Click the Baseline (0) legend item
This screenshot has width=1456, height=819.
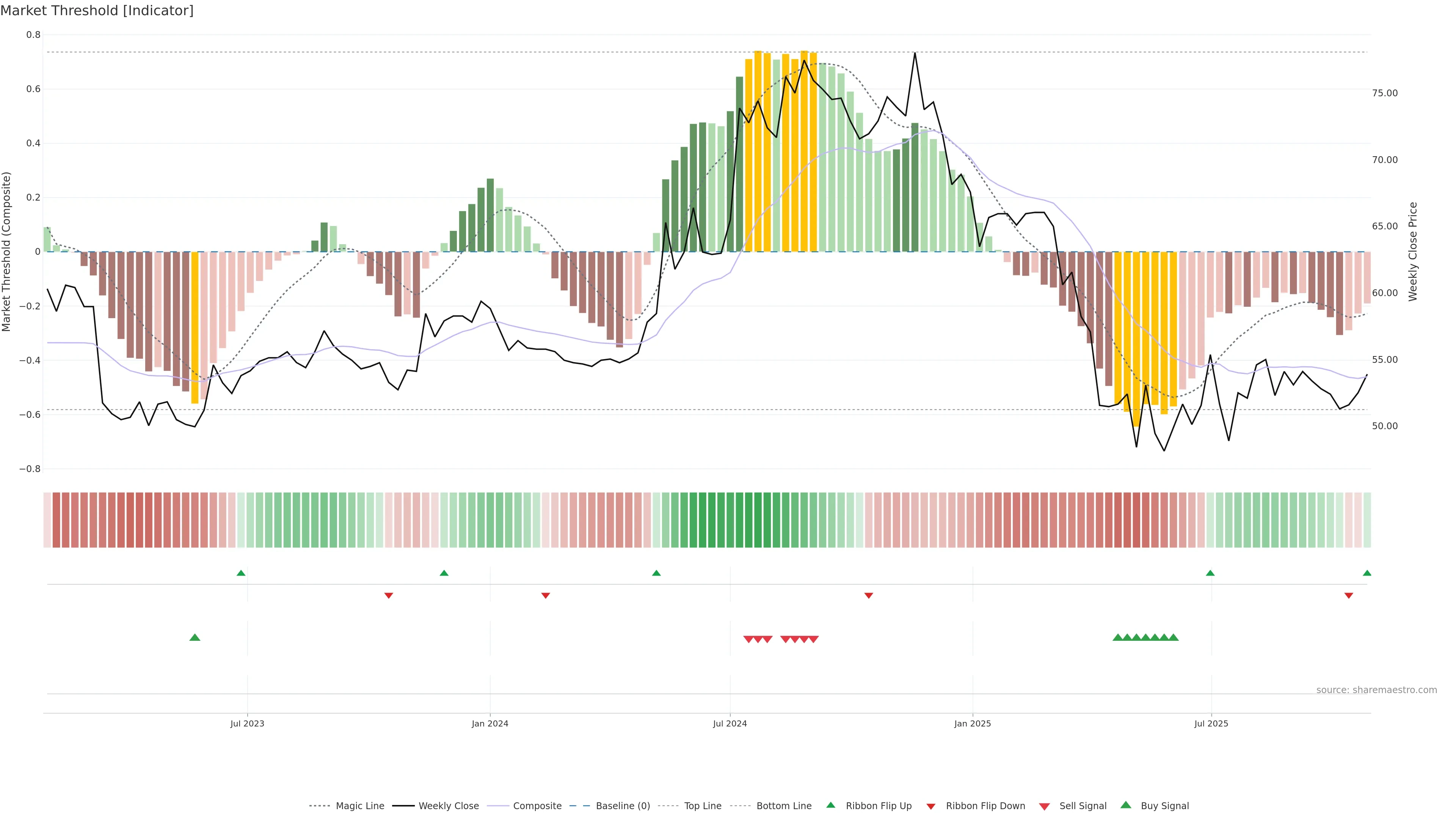click(x=622, y=806)
